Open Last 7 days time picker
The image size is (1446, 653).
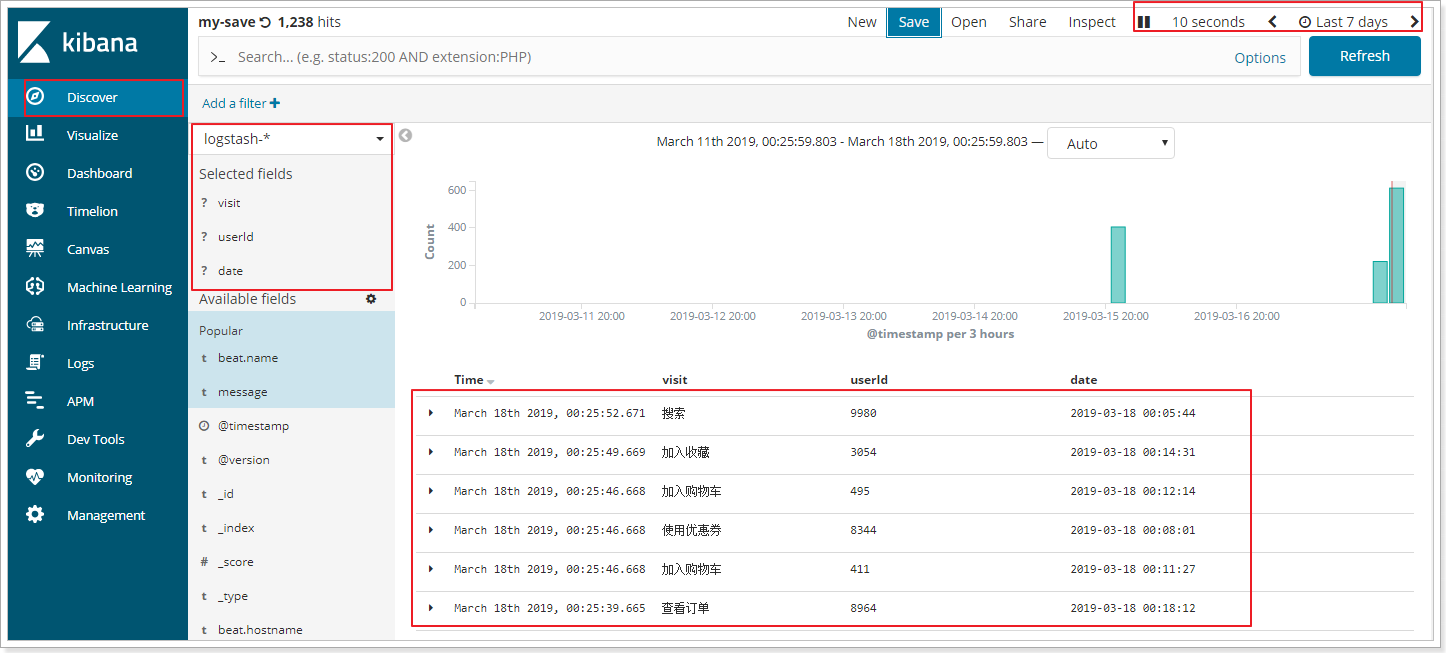[x=1343, y=22]
